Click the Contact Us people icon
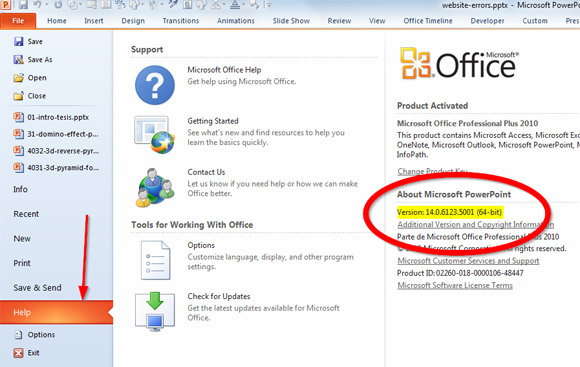This screenshot has width=580, height=367. coord(155,187)
